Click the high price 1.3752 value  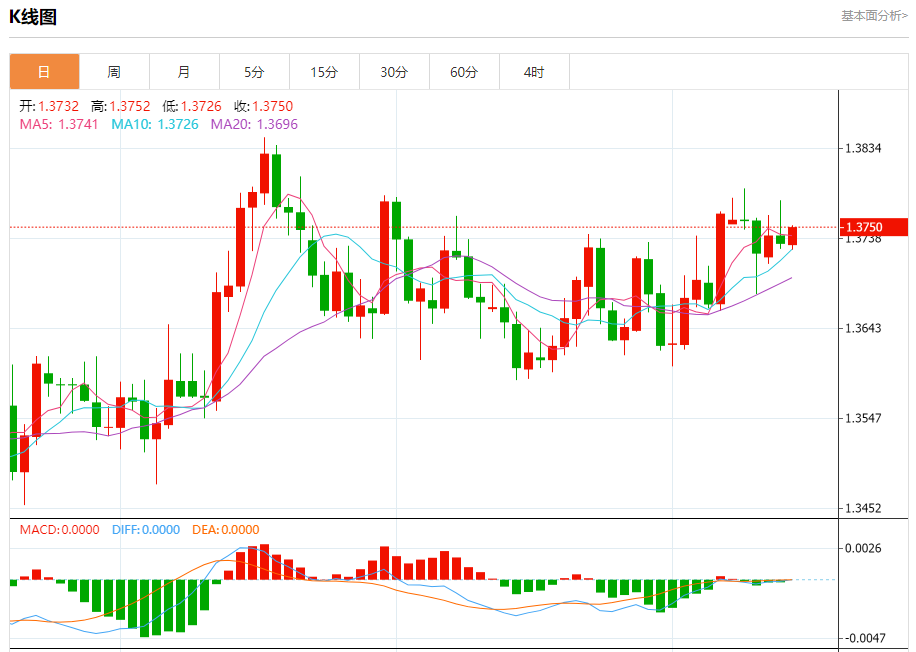point(130,106)
